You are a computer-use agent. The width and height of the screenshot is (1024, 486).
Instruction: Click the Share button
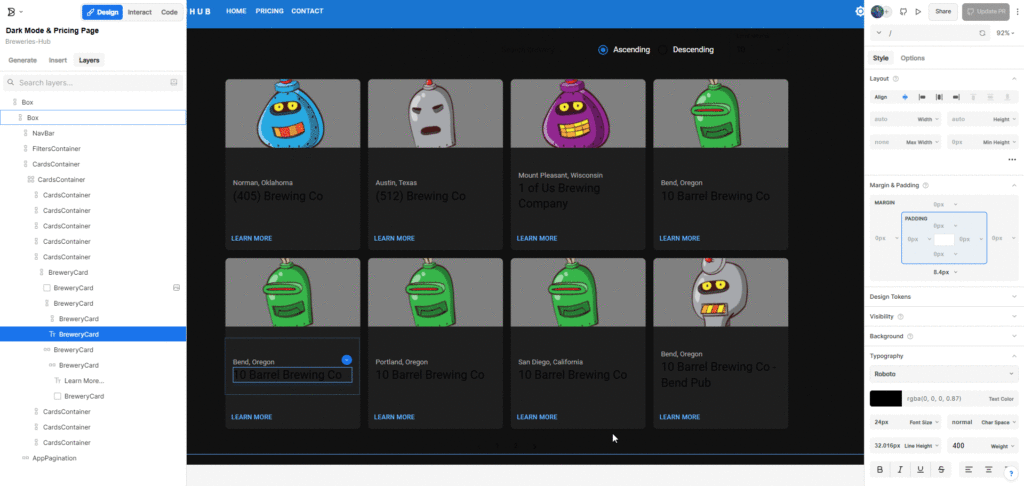click(942, 12)
